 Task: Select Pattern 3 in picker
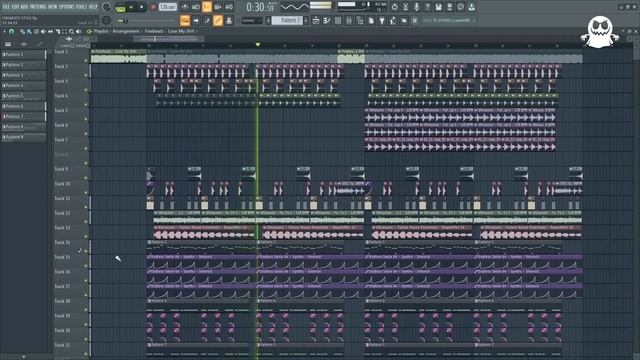[23, 75]
